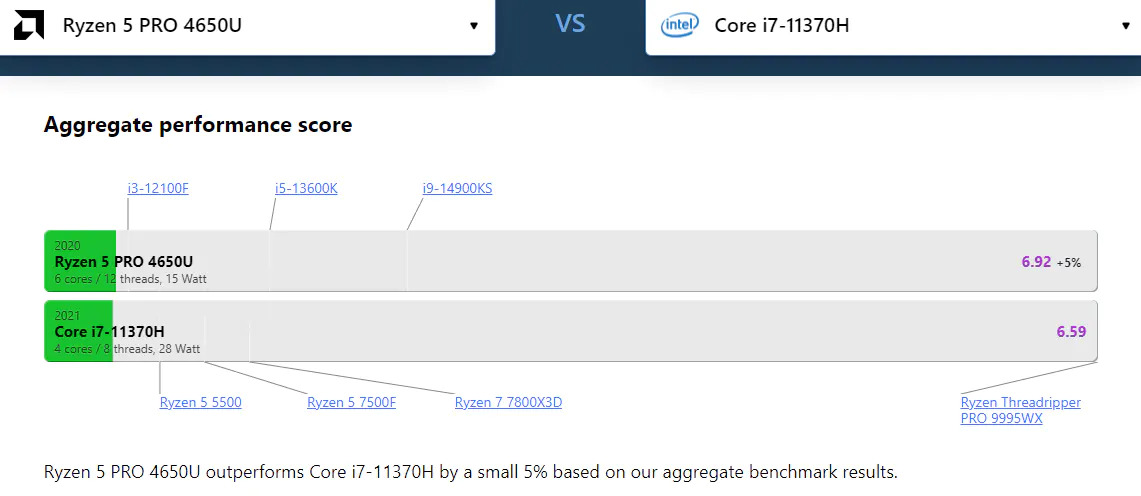This screenshot has width=1141, height=496.
Task: Open the Core i7-11370H dropdown arrow
Action: (x=1126, y=26)
